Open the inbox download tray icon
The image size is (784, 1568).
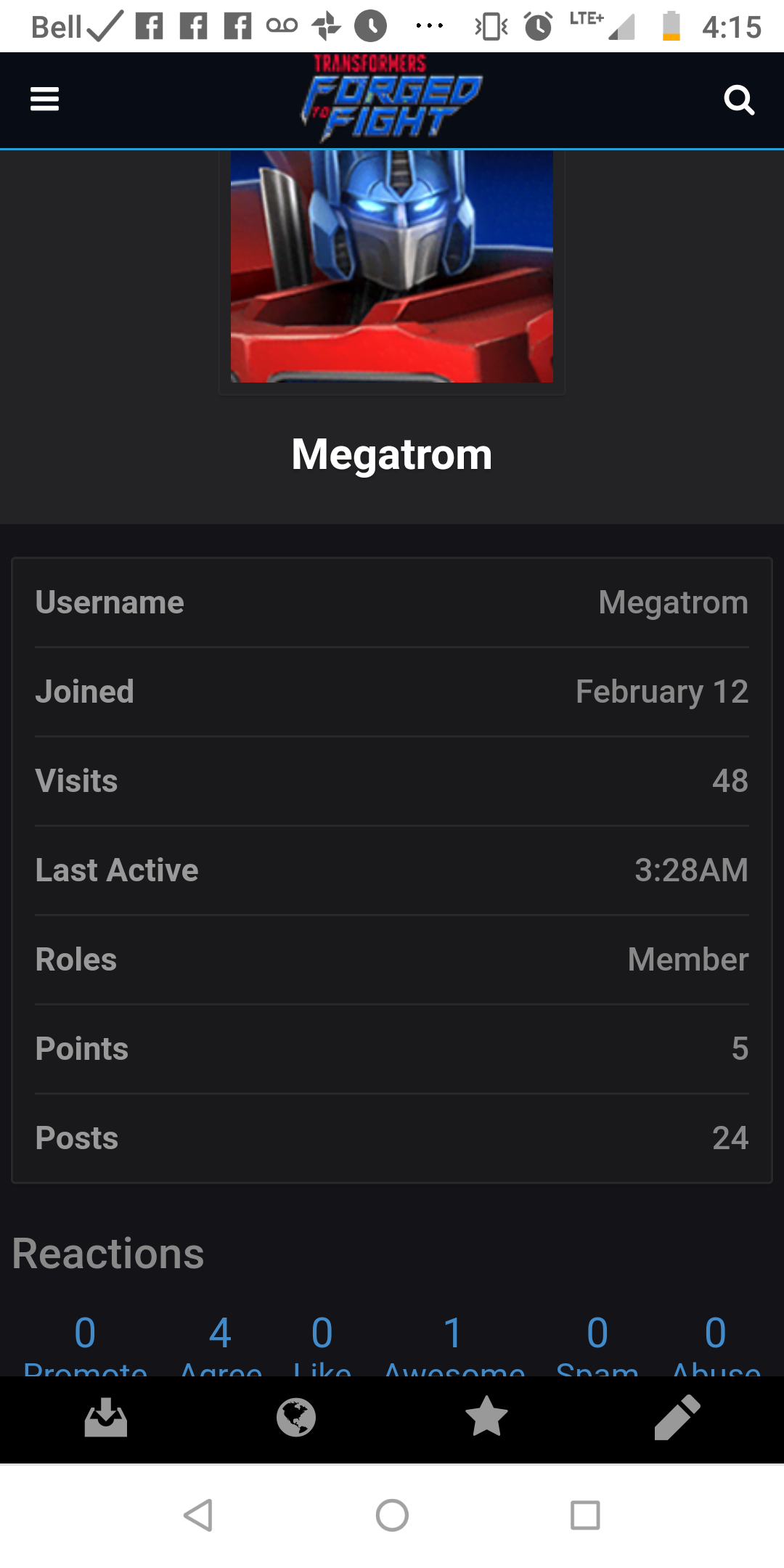click(x=106, y=1417)
